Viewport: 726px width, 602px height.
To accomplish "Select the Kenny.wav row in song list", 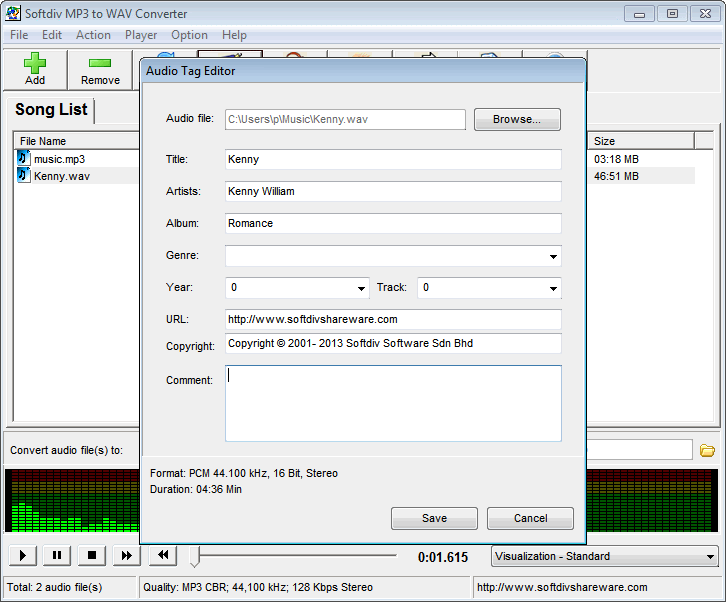I will (x=77, y=176).
